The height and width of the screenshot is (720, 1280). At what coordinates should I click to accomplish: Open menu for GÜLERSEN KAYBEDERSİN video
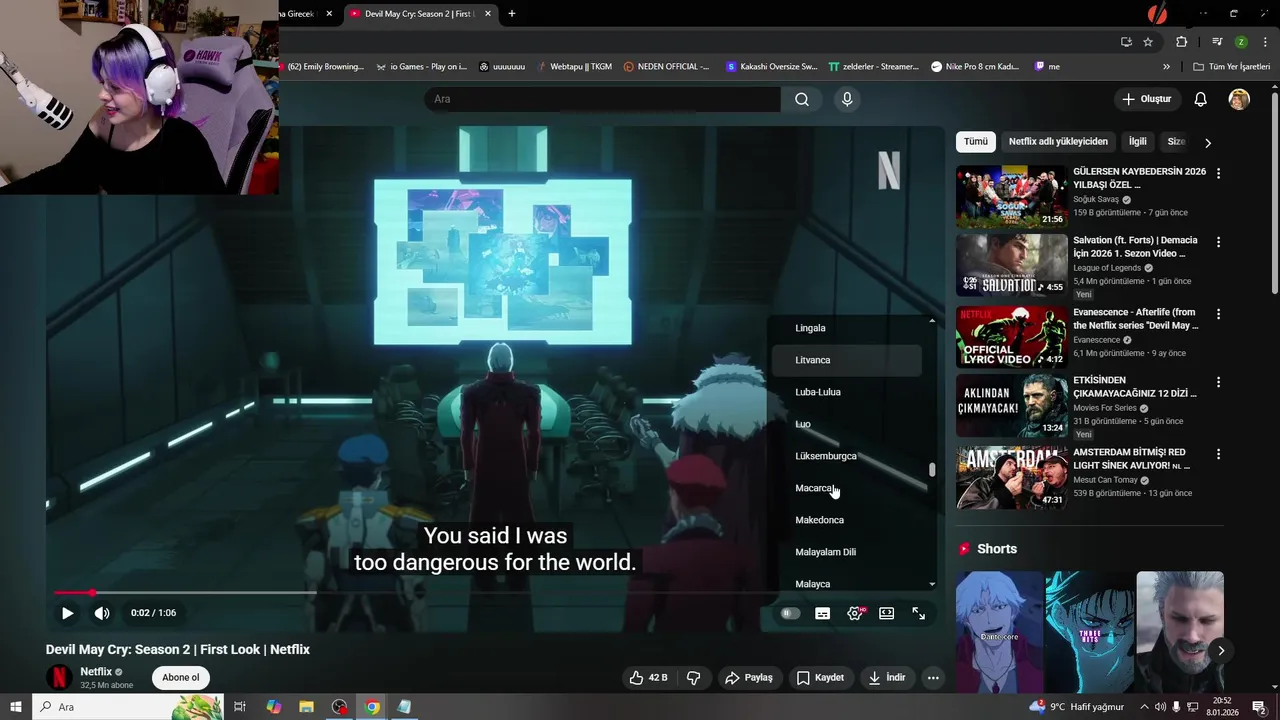point(1218,173)
